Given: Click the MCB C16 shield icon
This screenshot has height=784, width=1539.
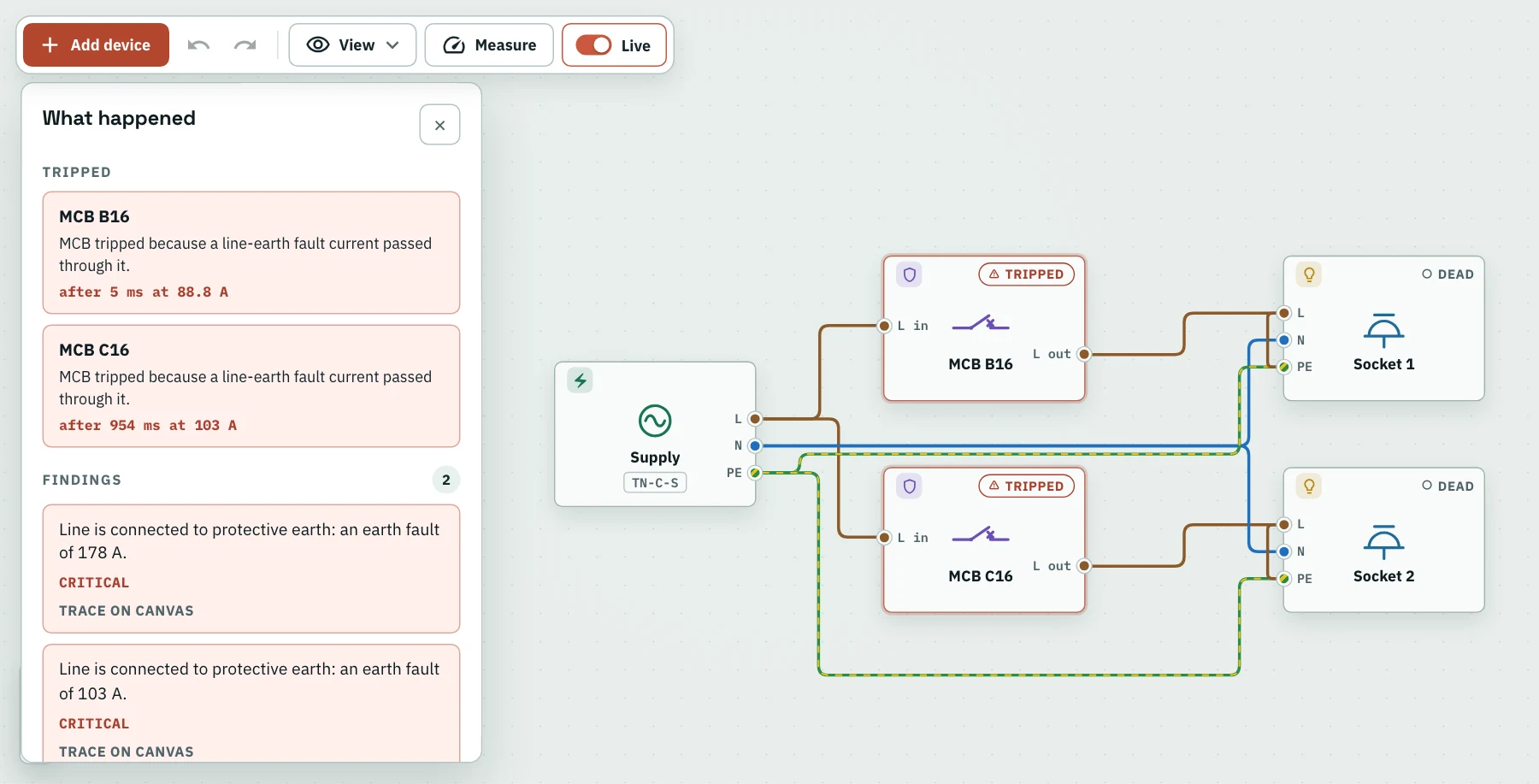Looking at the screenshot, I should [910, 486].
